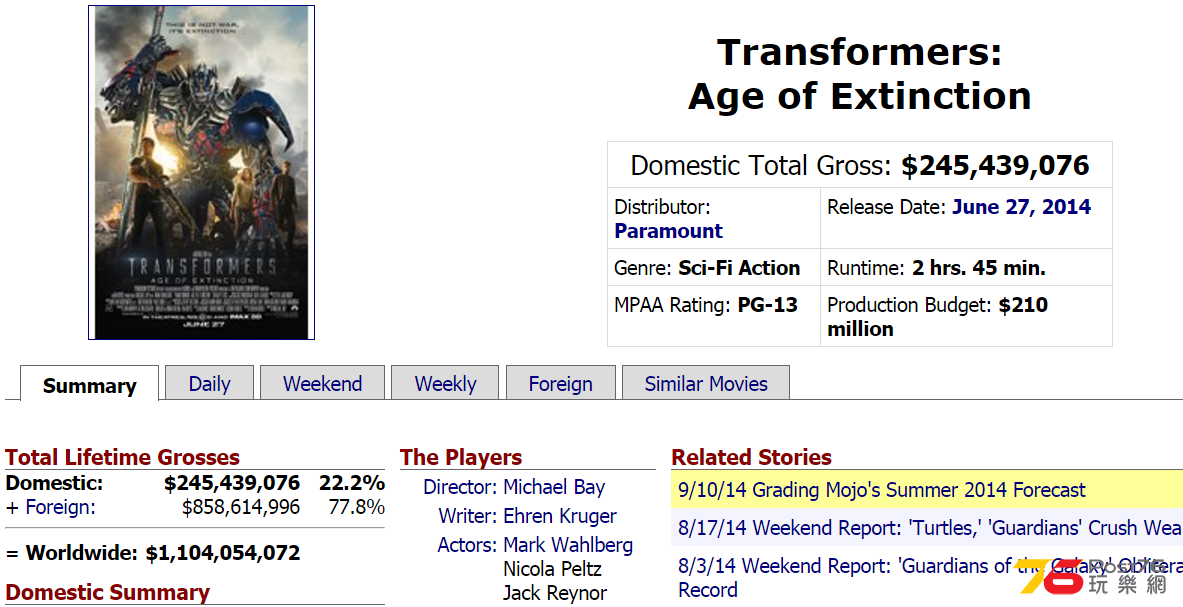1183x607 pixels.
Task: Click the Foreign gross link
Action: (60, 507)
